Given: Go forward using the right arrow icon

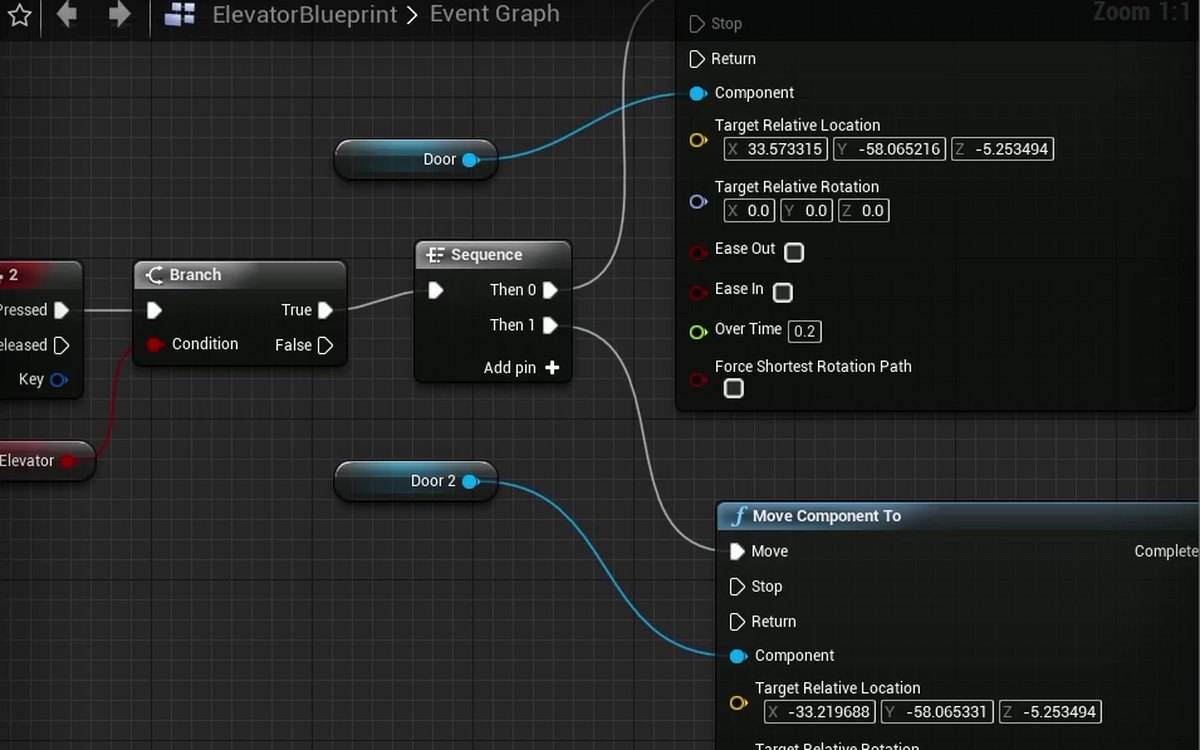Looking at the screenshot, I should point(119,15).
